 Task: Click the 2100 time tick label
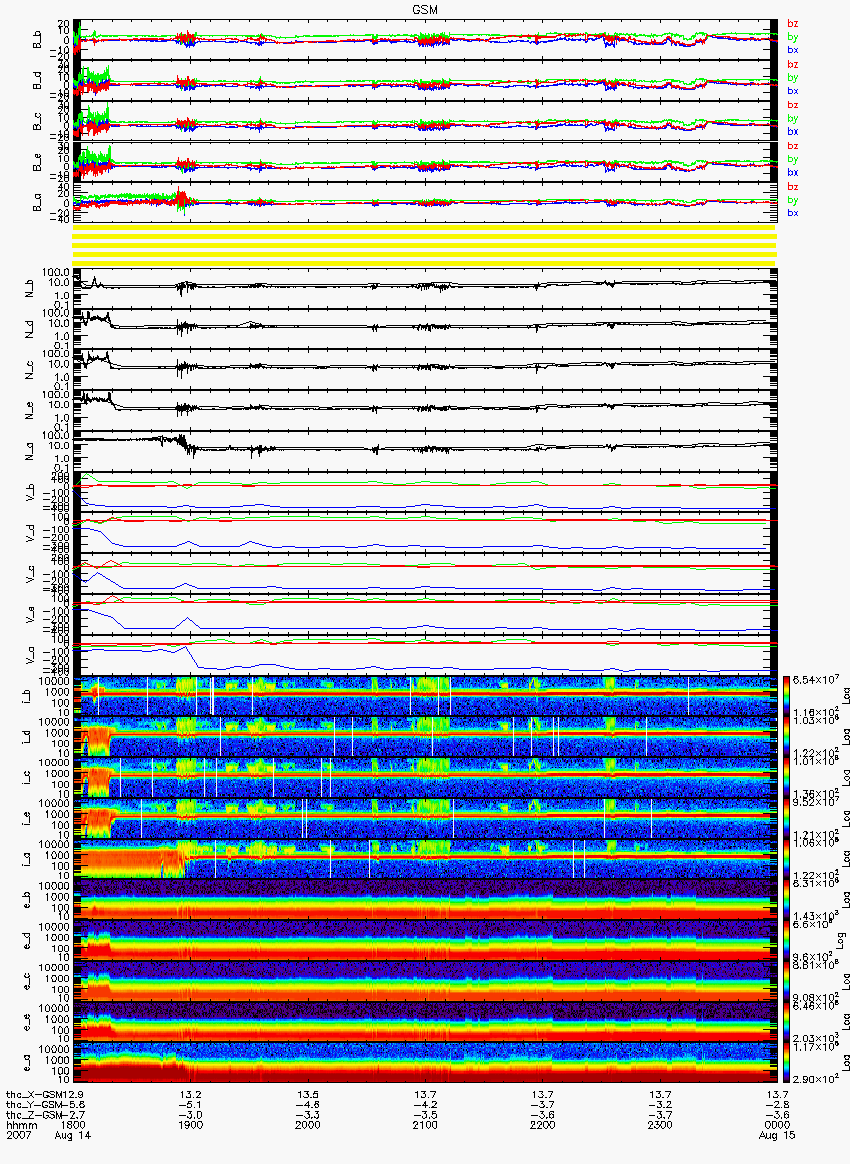tap(425, 1125)
